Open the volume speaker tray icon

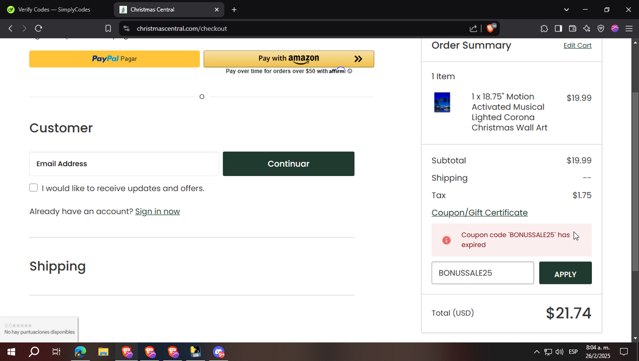(x=560, y=352)
